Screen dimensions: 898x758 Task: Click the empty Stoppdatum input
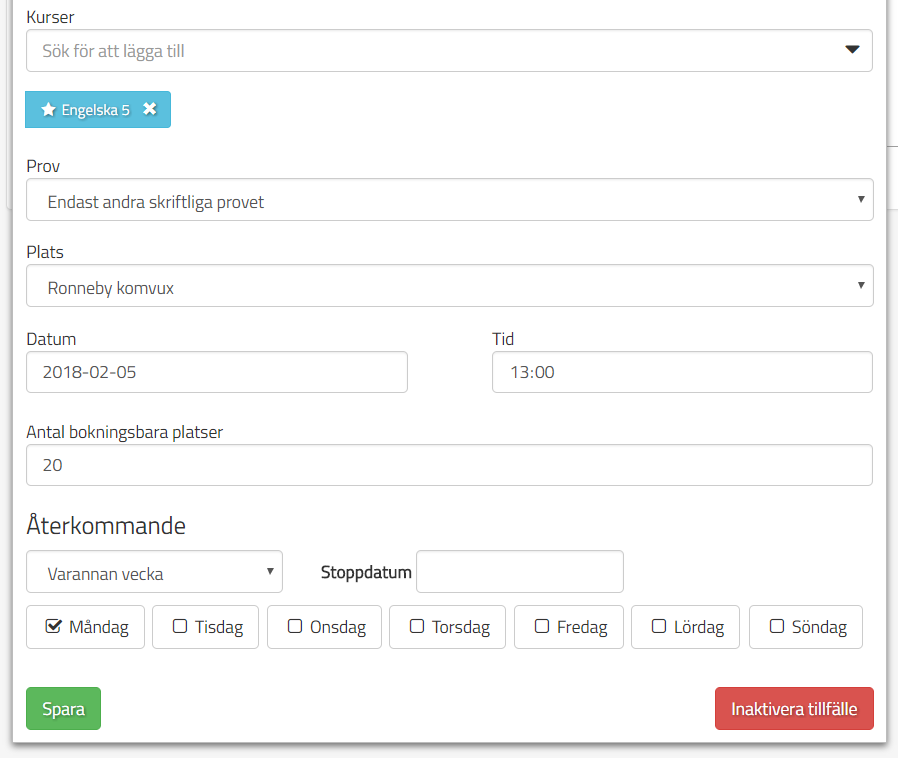519,572
